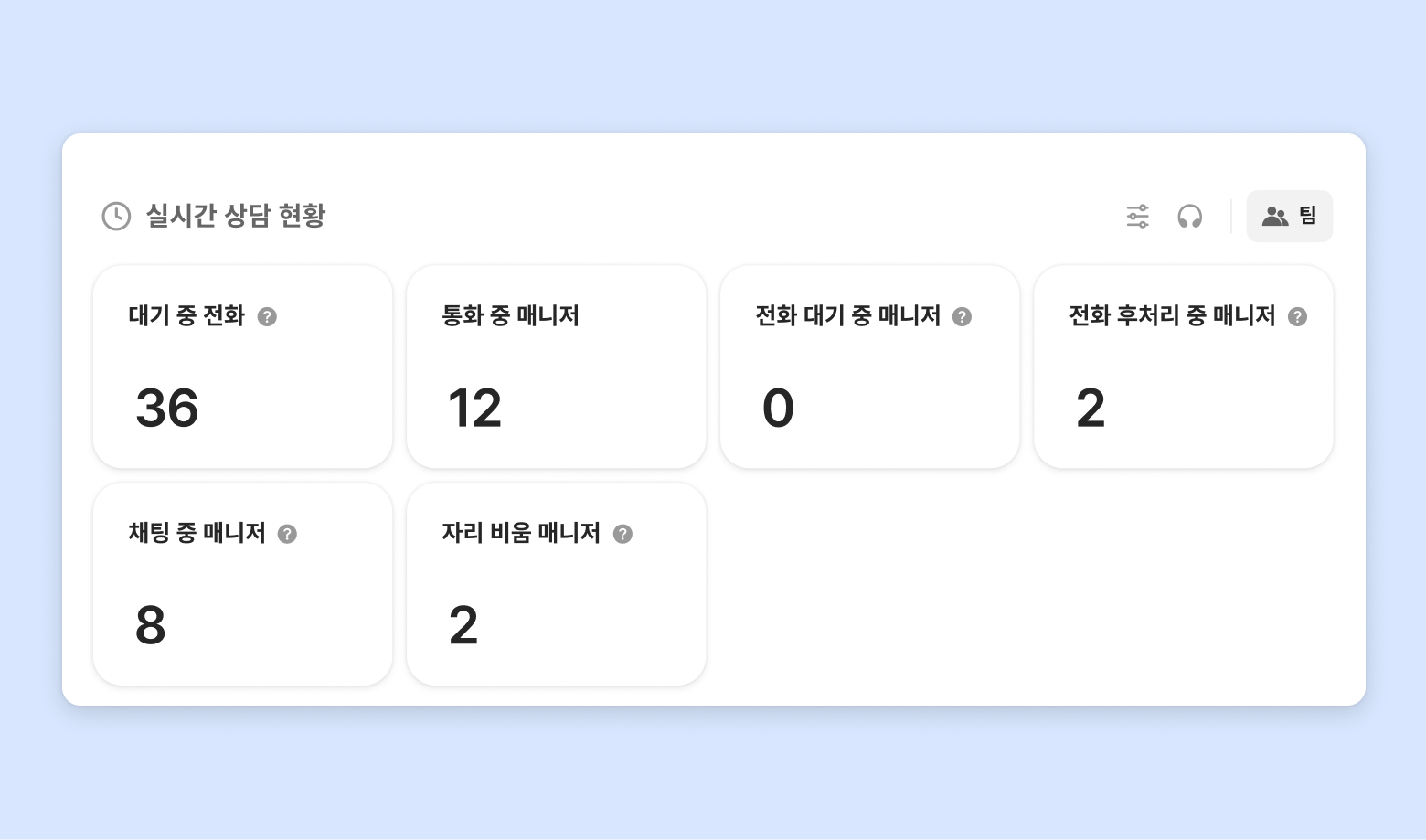
Task: Show help for 대기 중 전화
Action: pos(267,317)
